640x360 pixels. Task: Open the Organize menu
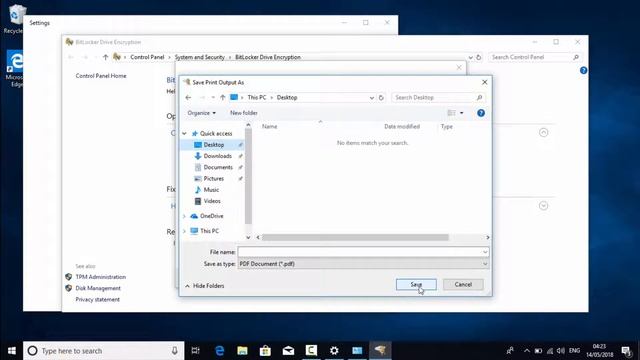click(202, 113)
